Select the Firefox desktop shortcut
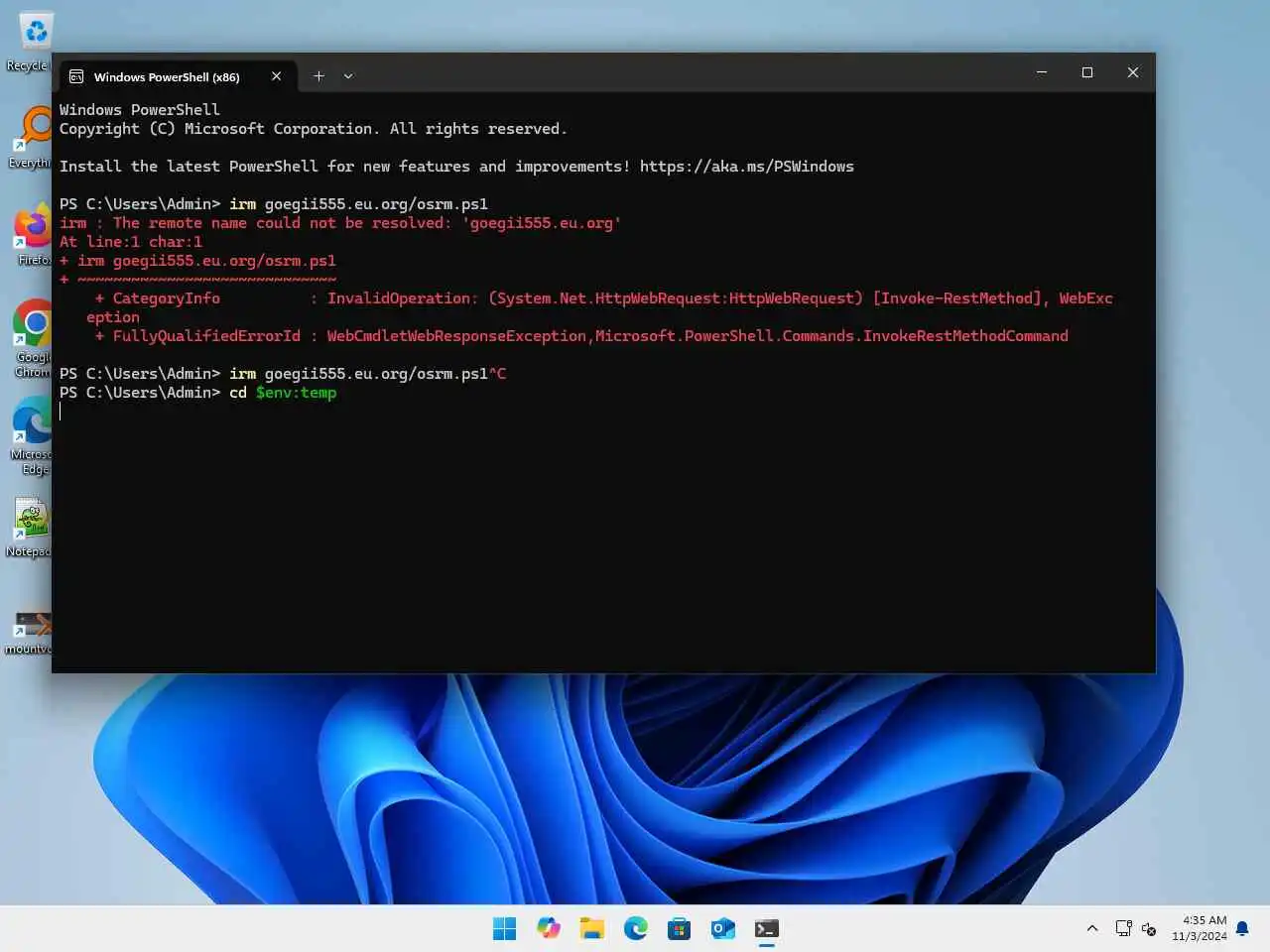The height and width of the screenshot is (952, 1270). (x=32, y=236)
